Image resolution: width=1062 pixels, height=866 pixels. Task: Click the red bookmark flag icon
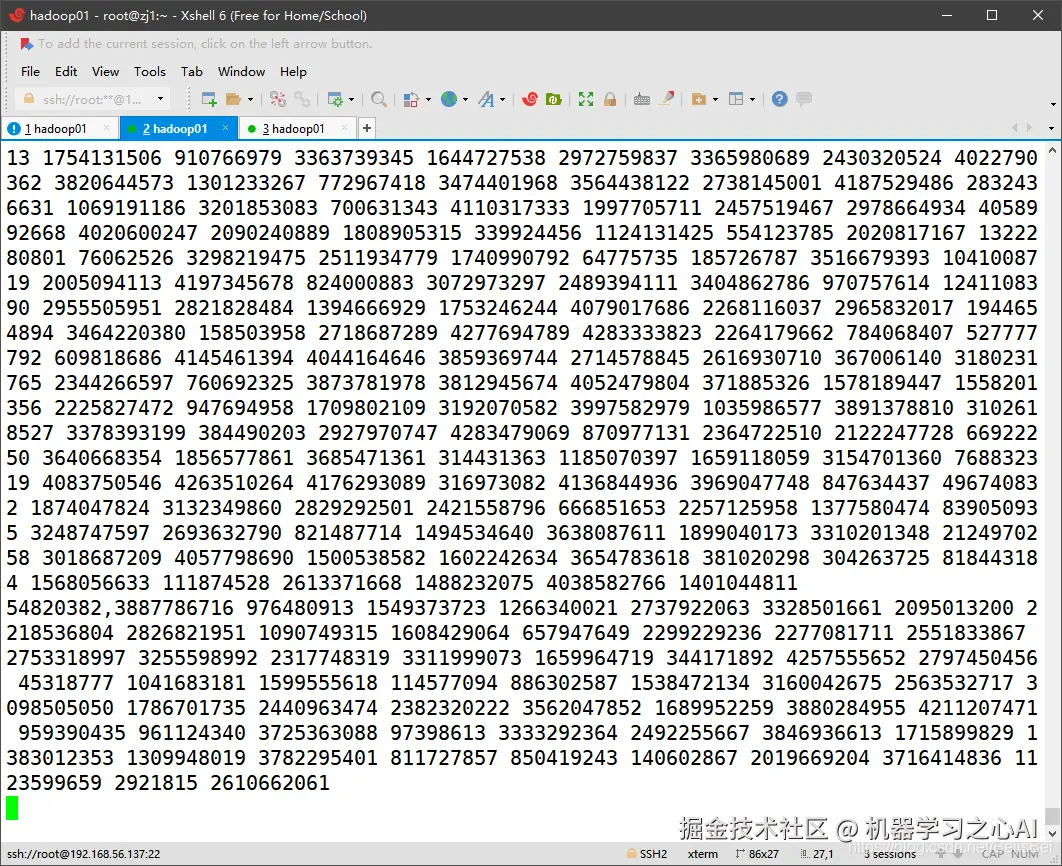point(26,45)
